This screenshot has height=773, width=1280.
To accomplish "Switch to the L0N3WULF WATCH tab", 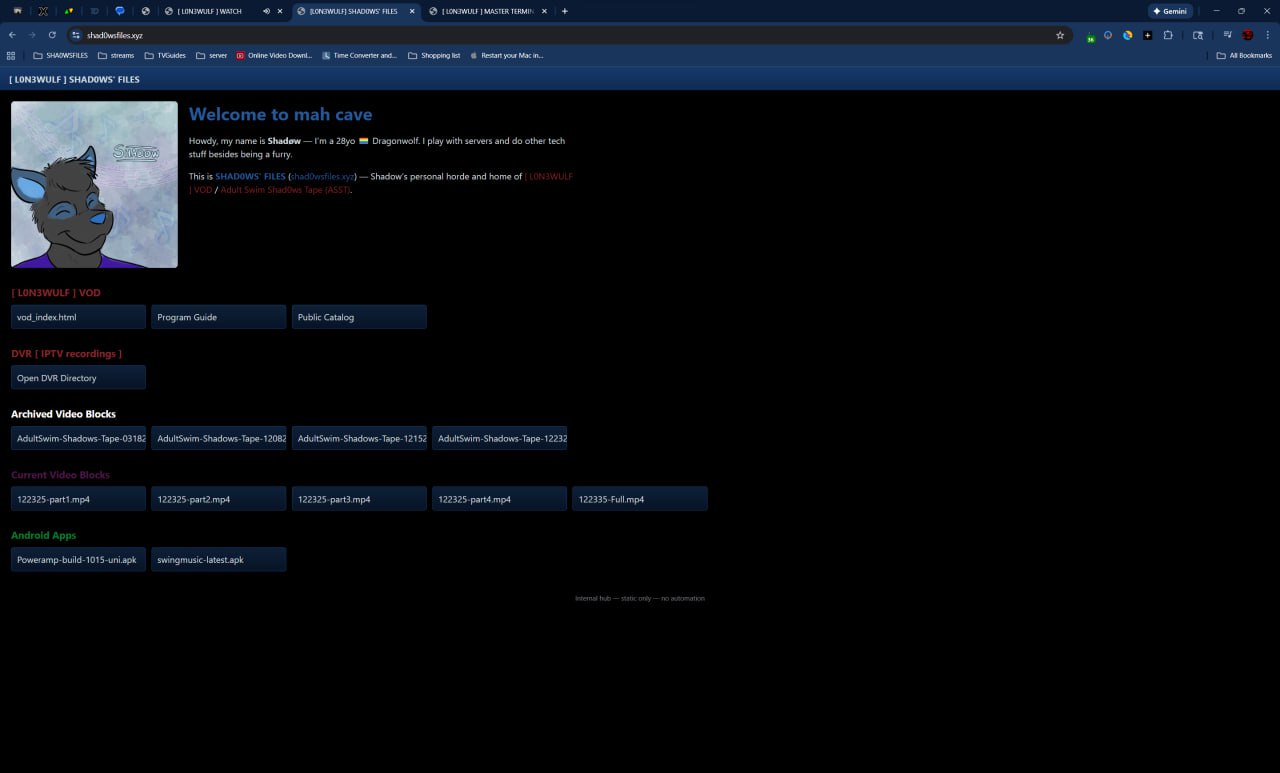I will (x=210, y=11).
